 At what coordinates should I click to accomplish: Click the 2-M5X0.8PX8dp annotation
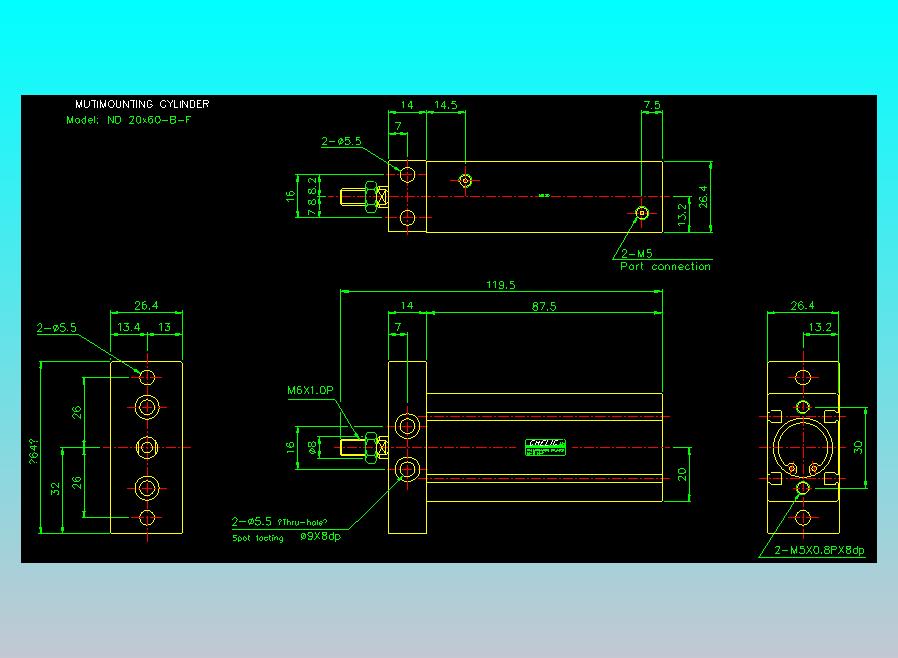819,550
